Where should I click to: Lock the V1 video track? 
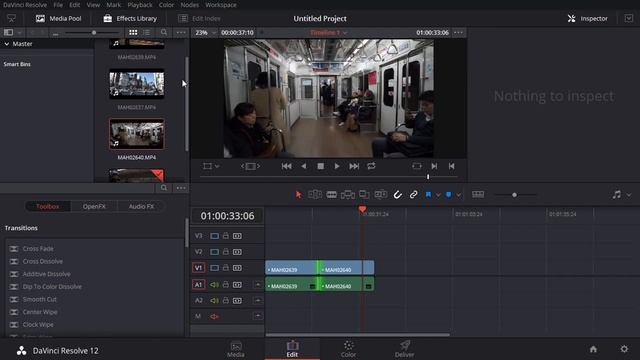(226, 268)
